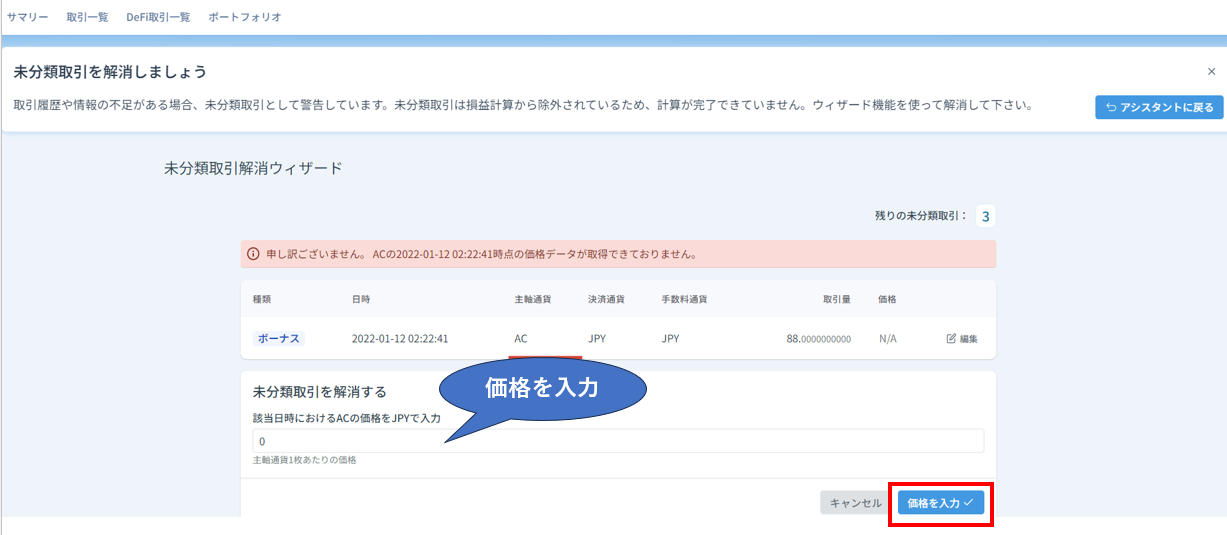Close the 未分類取引 banner with X
The image size is (1227, 535).
[x=1211, y=71]
